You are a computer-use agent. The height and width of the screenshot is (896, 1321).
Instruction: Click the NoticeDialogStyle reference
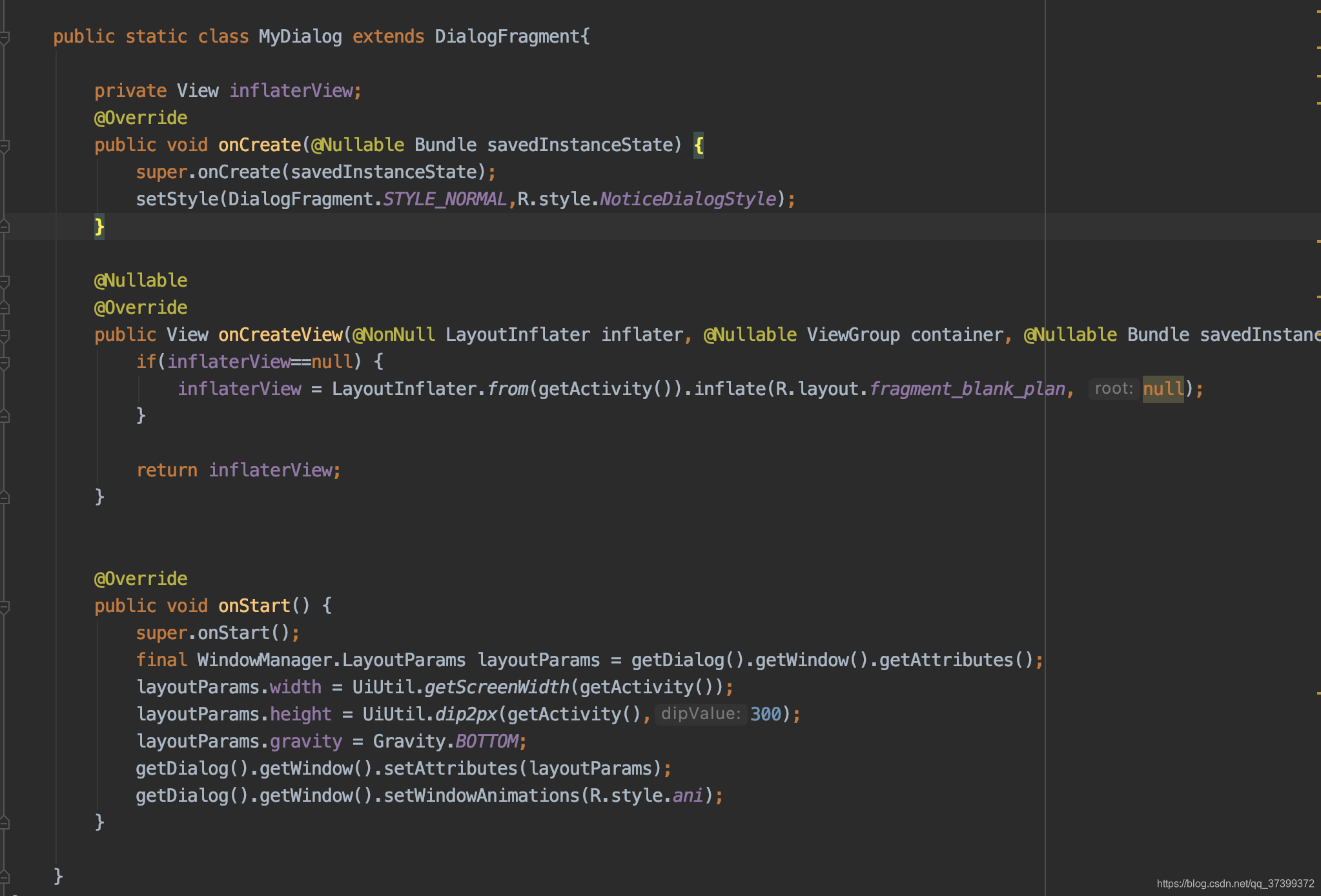(x=688, y=199)
